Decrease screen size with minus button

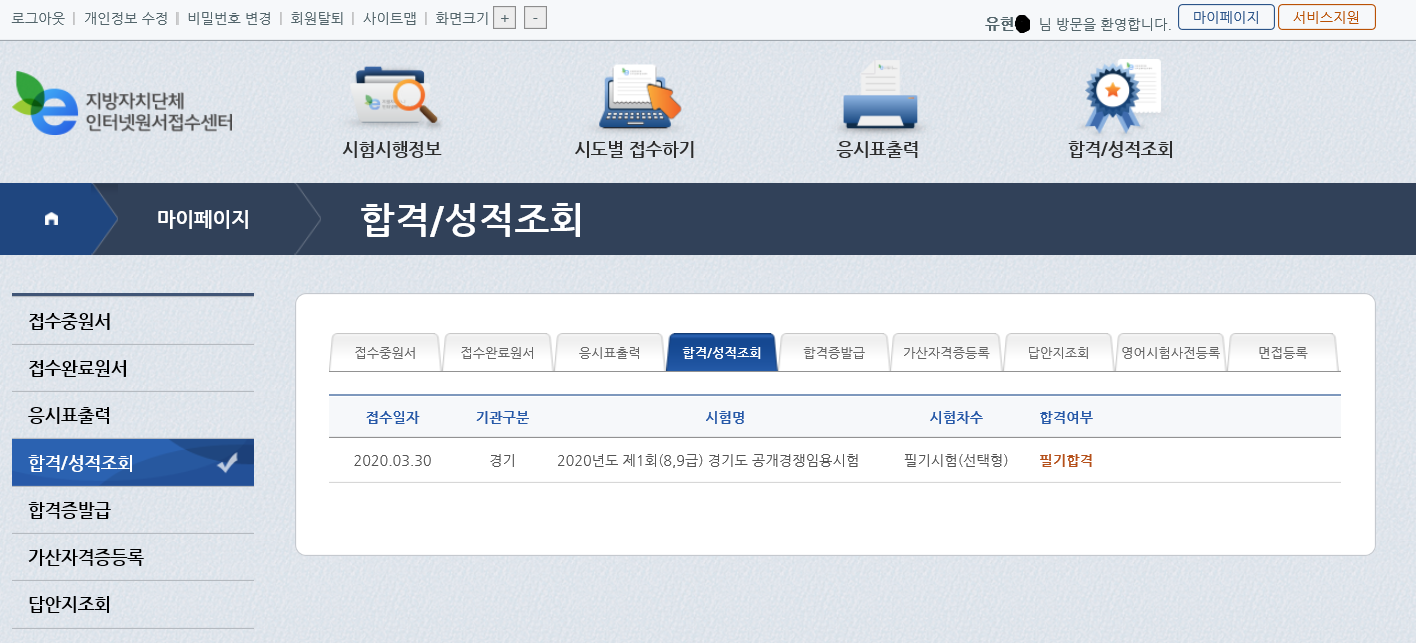click(x=535, y=18)
